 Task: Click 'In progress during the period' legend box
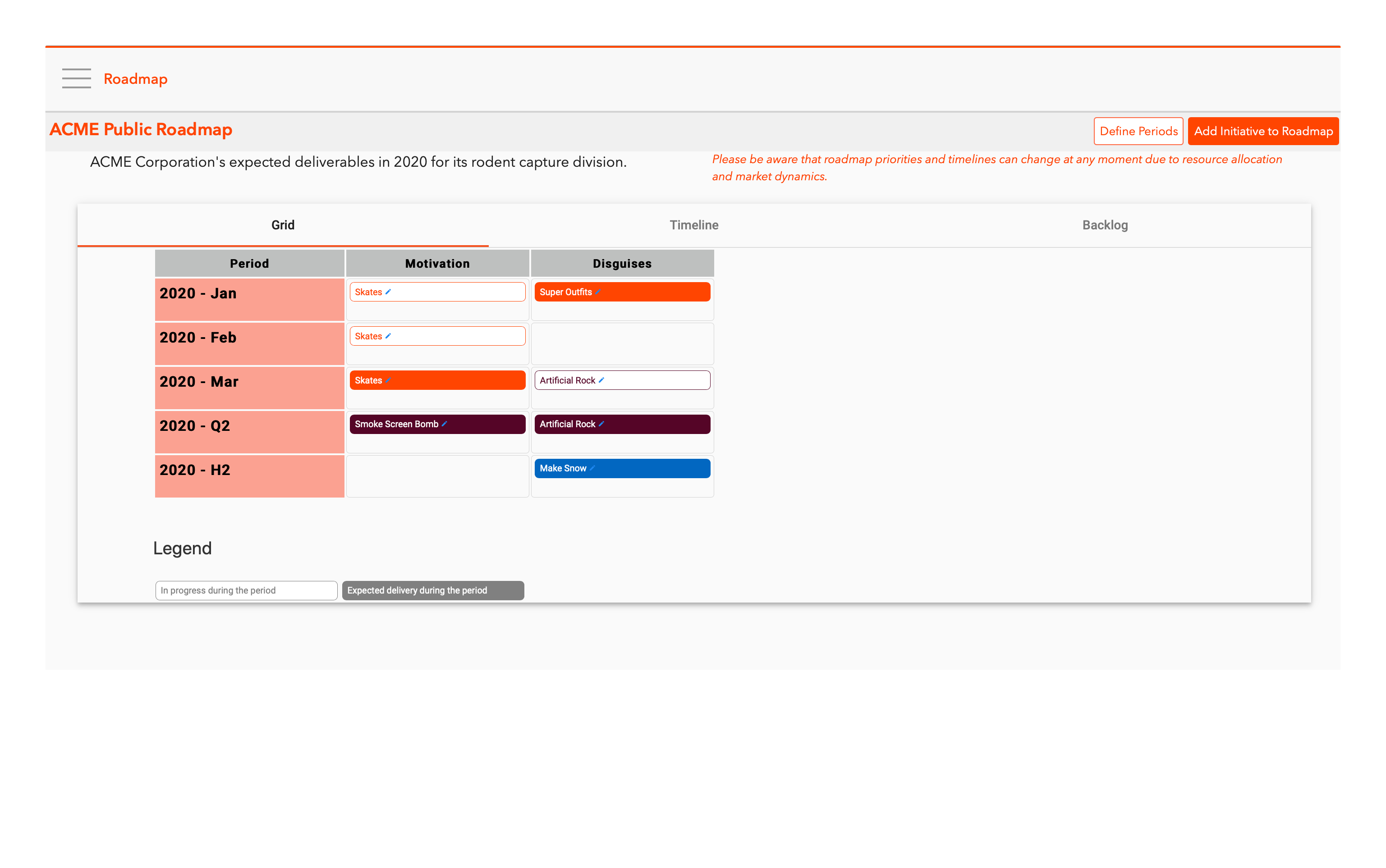pos(246,591)
